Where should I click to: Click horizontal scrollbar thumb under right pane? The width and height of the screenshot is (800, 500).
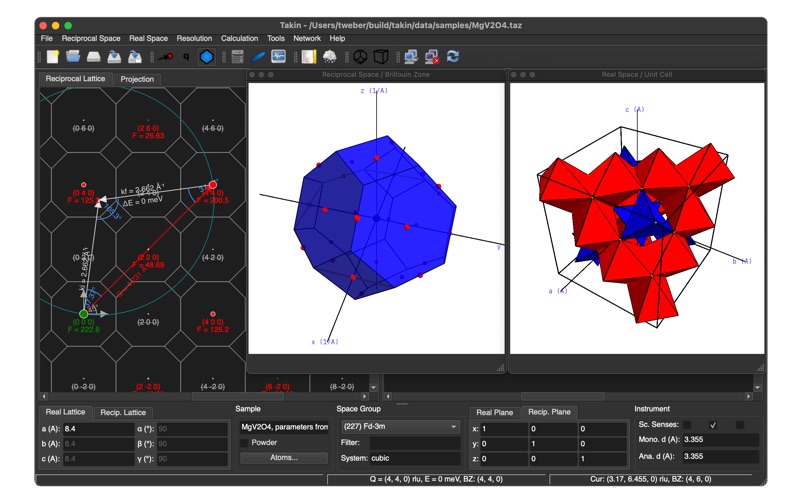(x=562, y=396)
